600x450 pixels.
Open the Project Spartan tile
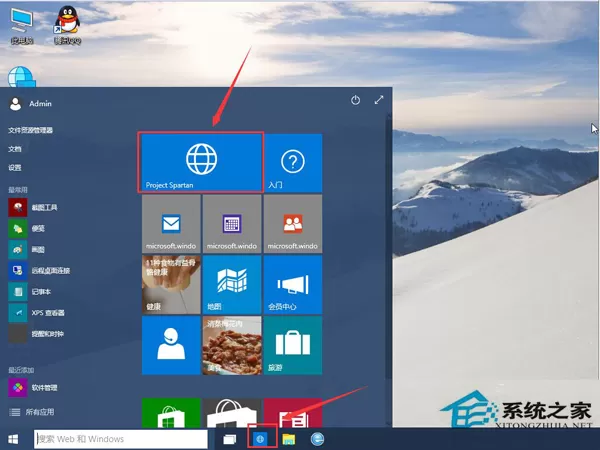201,162
